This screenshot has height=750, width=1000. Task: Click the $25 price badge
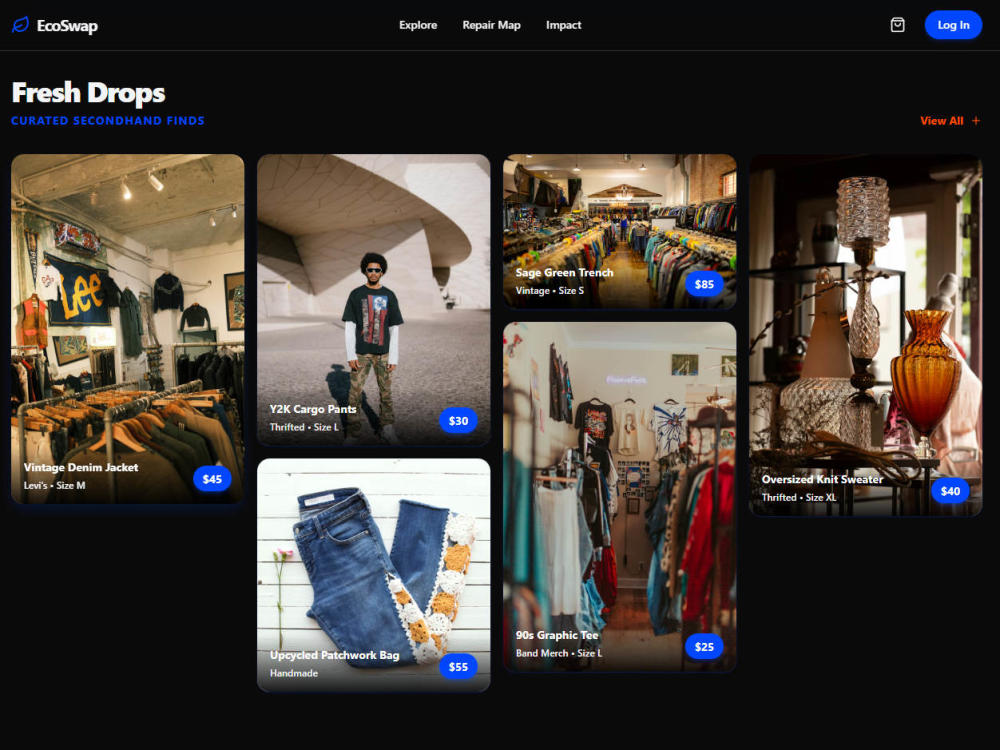pyautogui.click(x=704, y=647)
